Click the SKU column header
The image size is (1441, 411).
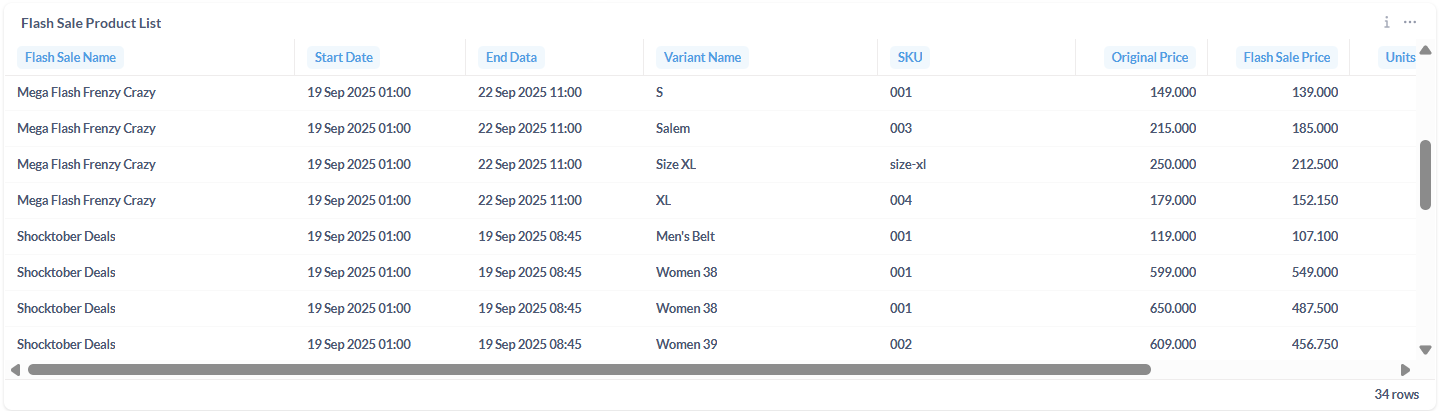(909, 57)
